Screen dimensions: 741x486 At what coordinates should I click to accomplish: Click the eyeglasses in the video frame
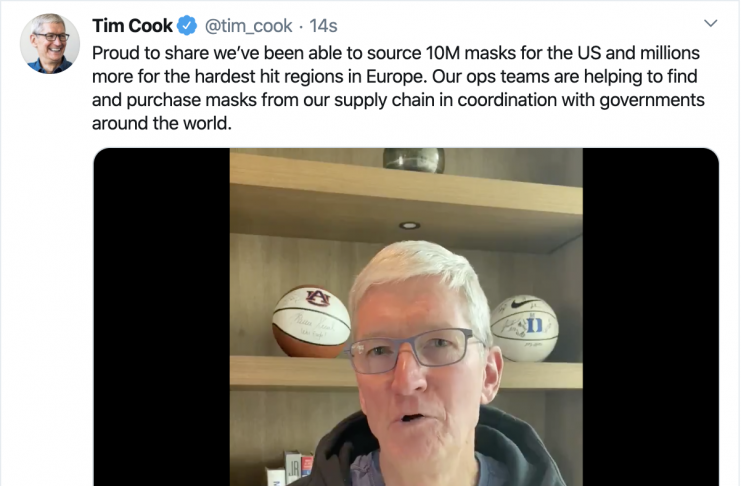click(413, 350)
